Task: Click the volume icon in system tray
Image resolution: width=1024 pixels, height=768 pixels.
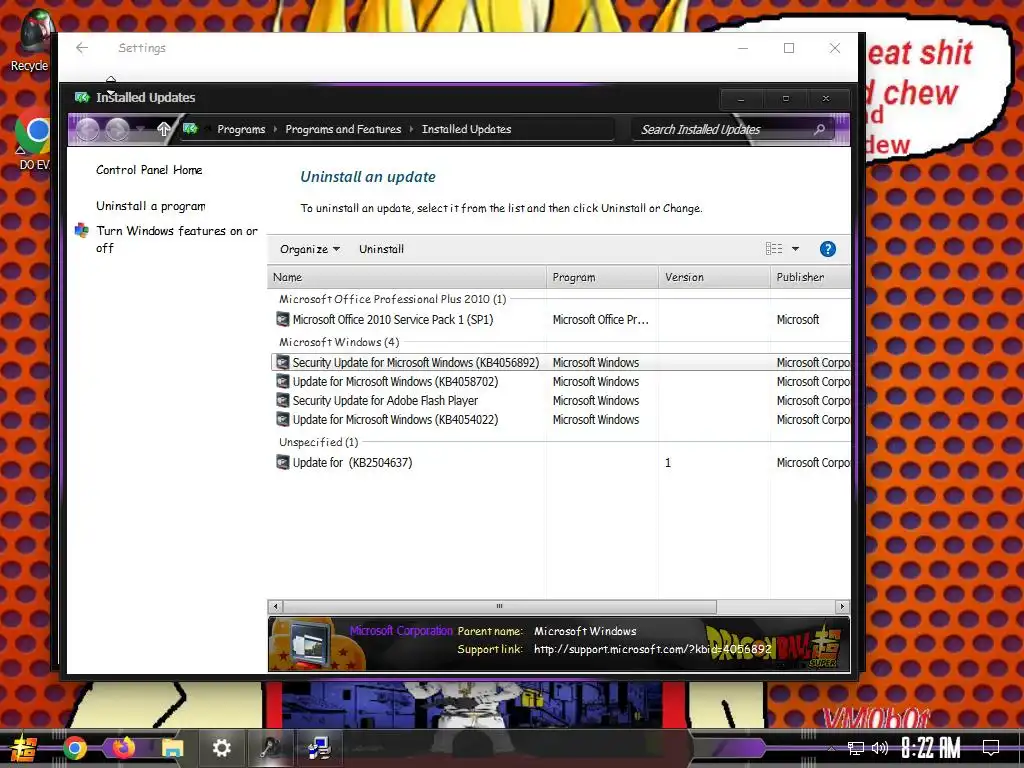Action: click(x=880, y=748)
